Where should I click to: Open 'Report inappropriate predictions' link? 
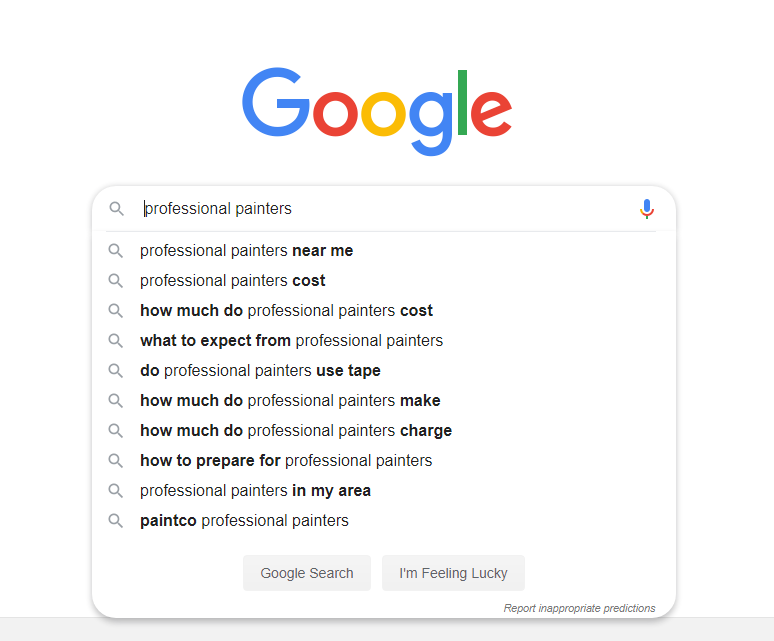pyautogui.click(x=579, y=608)
